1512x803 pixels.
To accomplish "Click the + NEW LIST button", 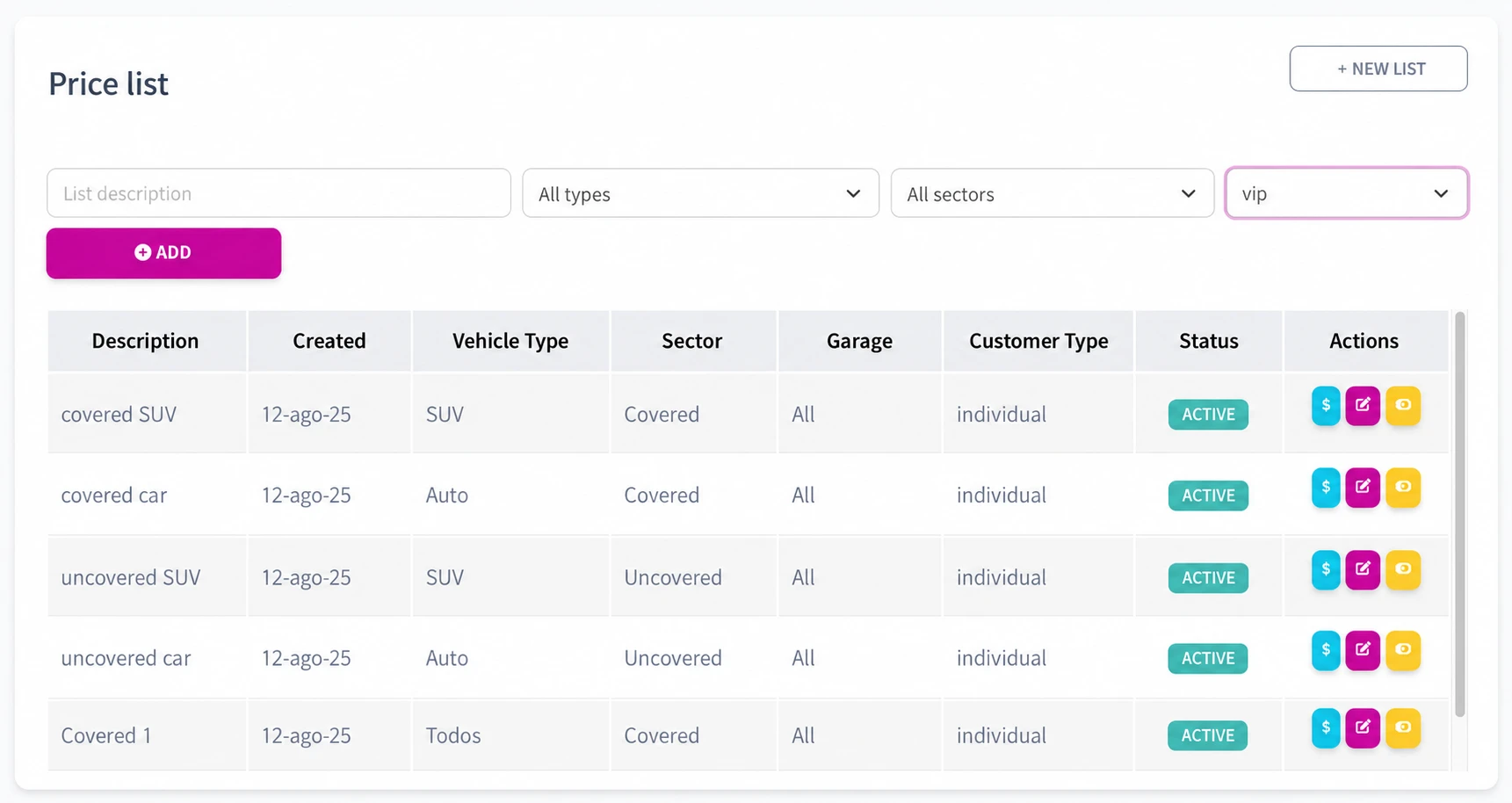I will tap(1378, 69).
